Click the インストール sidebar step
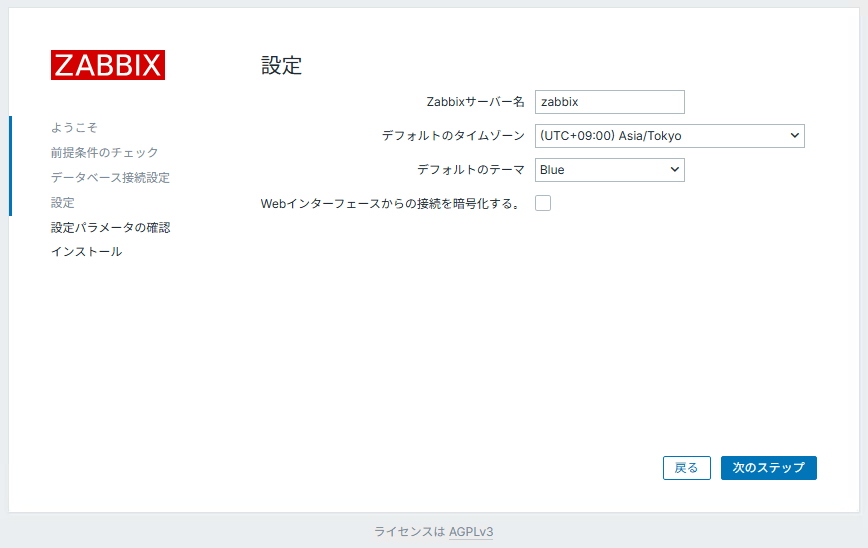 86,252
